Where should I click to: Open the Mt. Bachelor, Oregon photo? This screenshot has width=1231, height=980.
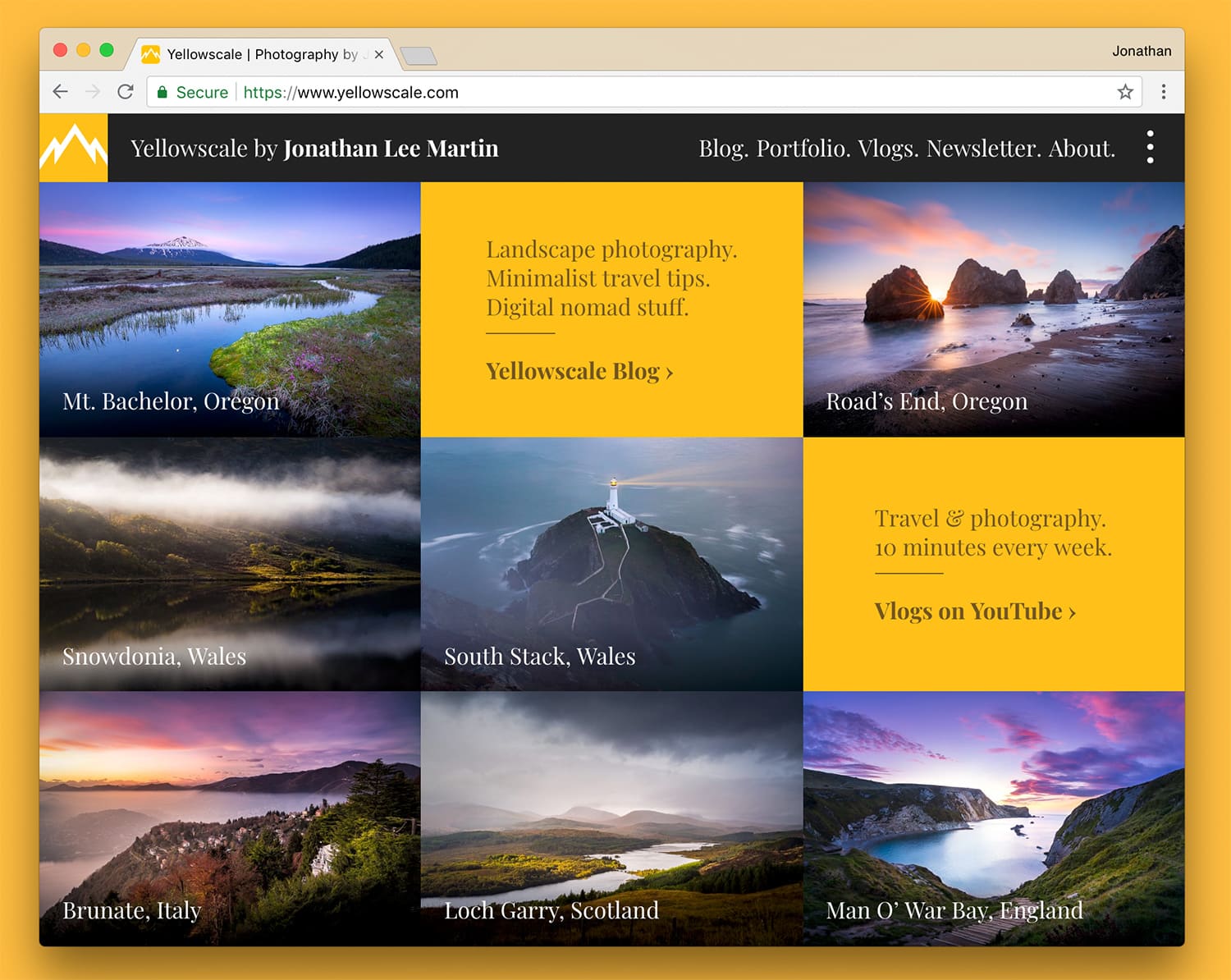point(230,309)
